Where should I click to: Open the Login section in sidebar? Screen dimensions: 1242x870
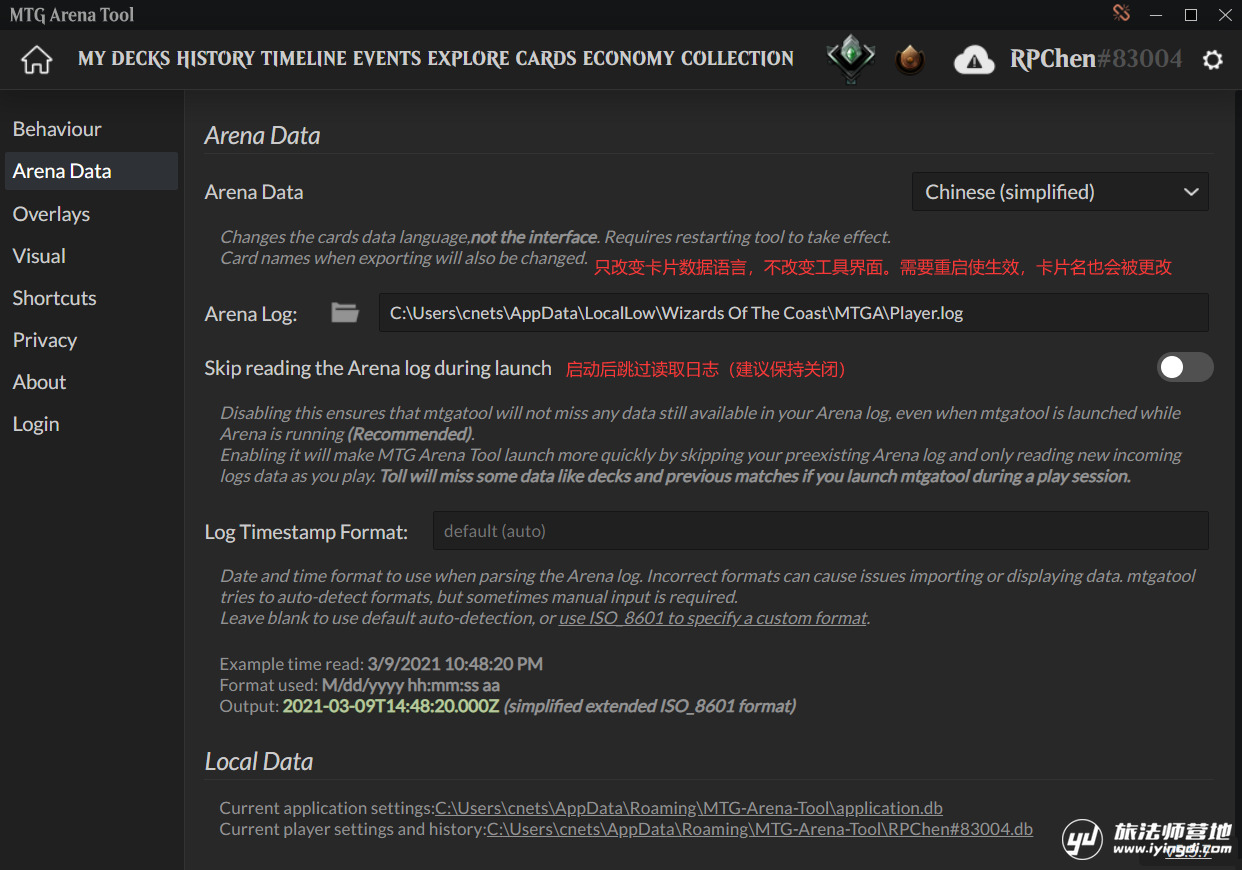click(x=91, y=424)
